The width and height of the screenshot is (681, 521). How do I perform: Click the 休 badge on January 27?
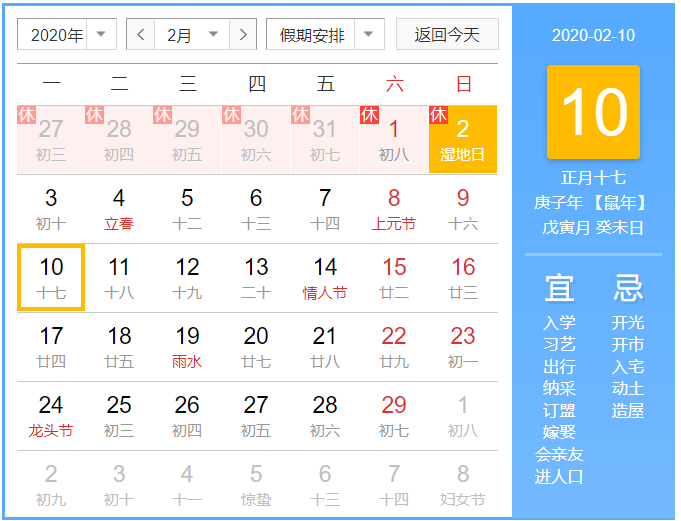pyautogui.click(x=26, y=115)
